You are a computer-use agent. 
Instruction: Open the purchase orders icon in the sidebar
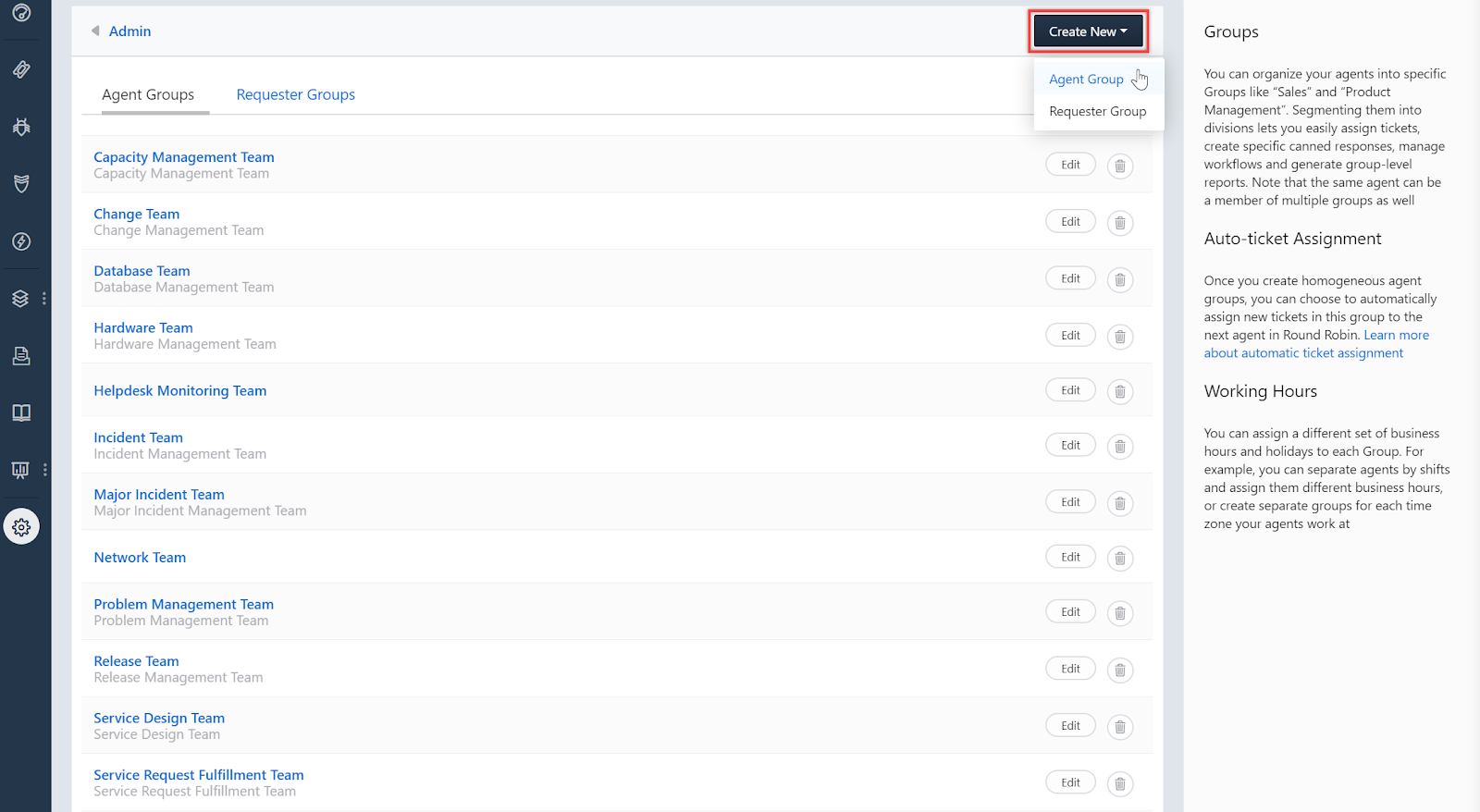point(21,355)
